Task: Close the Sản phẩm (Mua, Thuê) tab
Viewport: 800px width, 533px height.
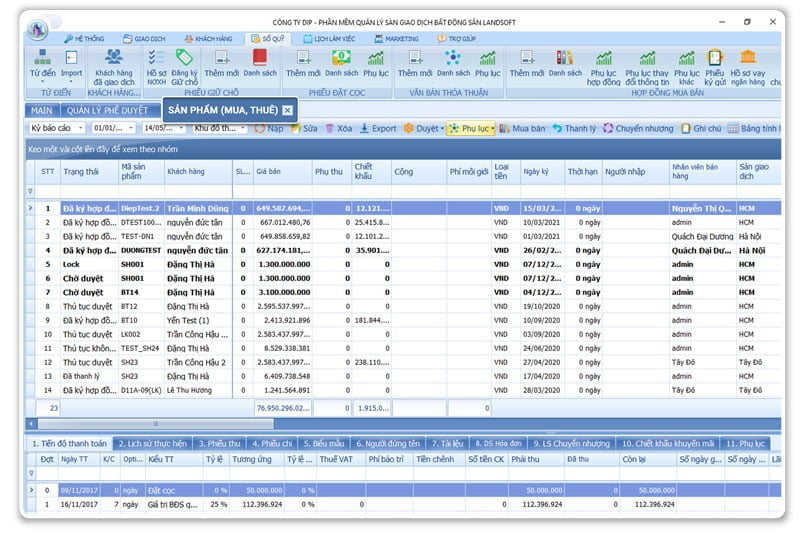Action: (x=287, y=110)
